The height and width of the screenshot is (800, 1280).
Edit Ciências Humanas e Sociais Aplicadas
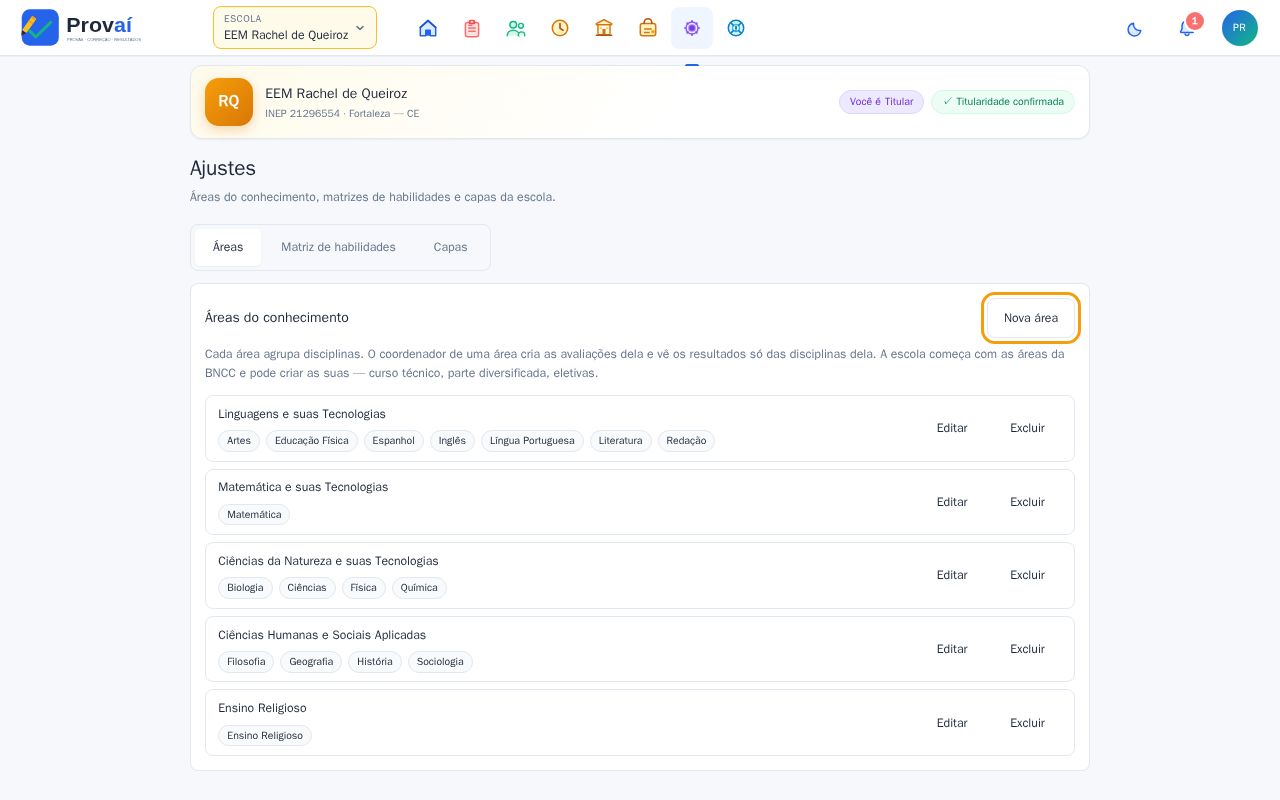pos(952,649)
